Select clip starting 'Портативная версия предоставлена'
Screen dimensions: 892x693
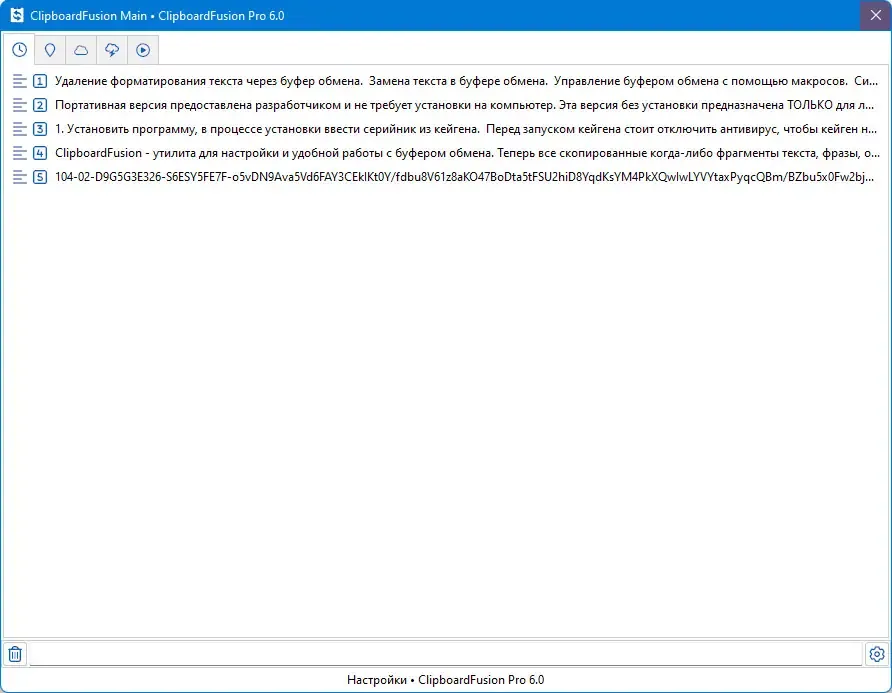tap(446, 105)
